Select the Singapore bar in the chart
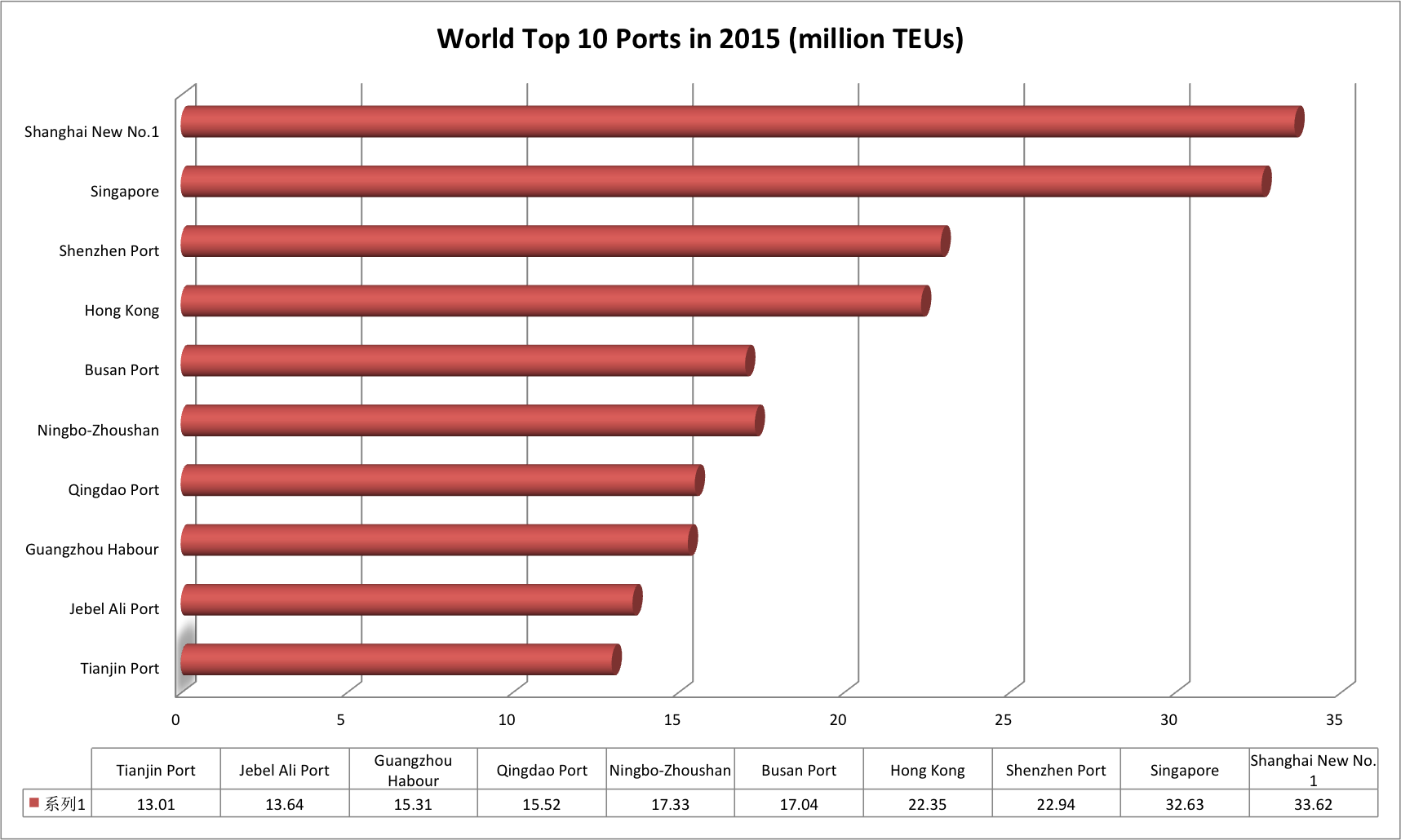Screen dimensions: 1401x840 pos(725,181)
